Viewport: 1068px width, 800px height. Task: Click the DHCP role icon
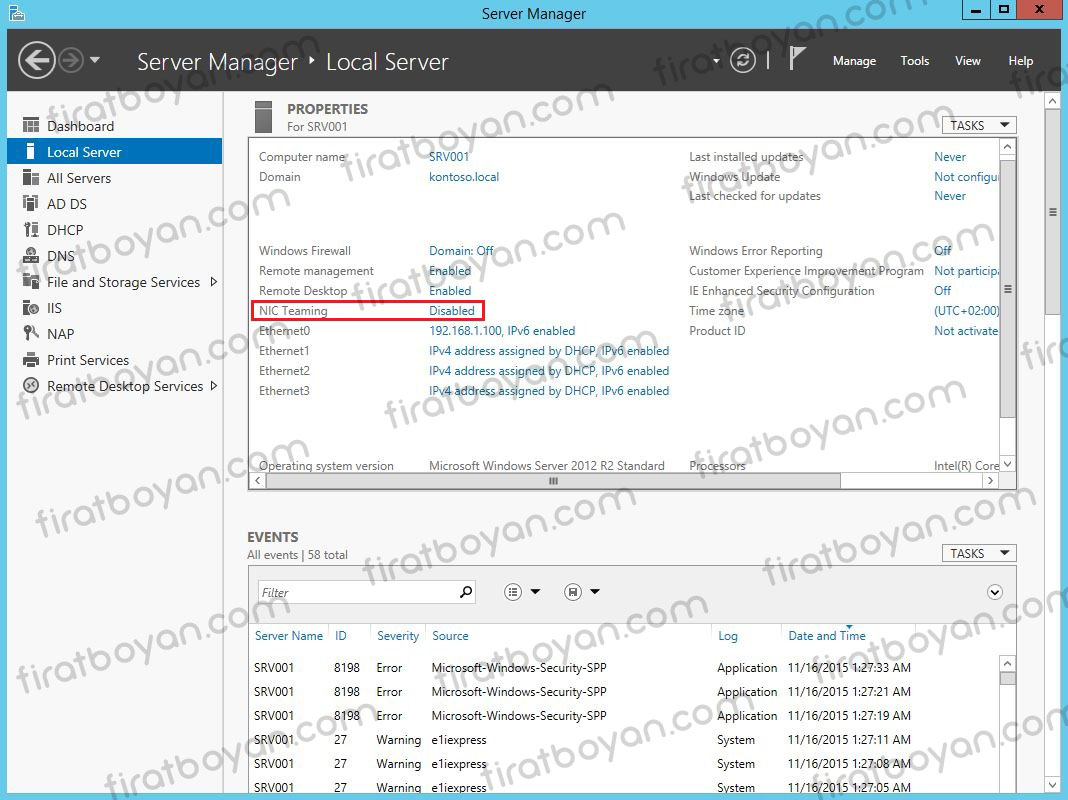[x=31, y=229]
